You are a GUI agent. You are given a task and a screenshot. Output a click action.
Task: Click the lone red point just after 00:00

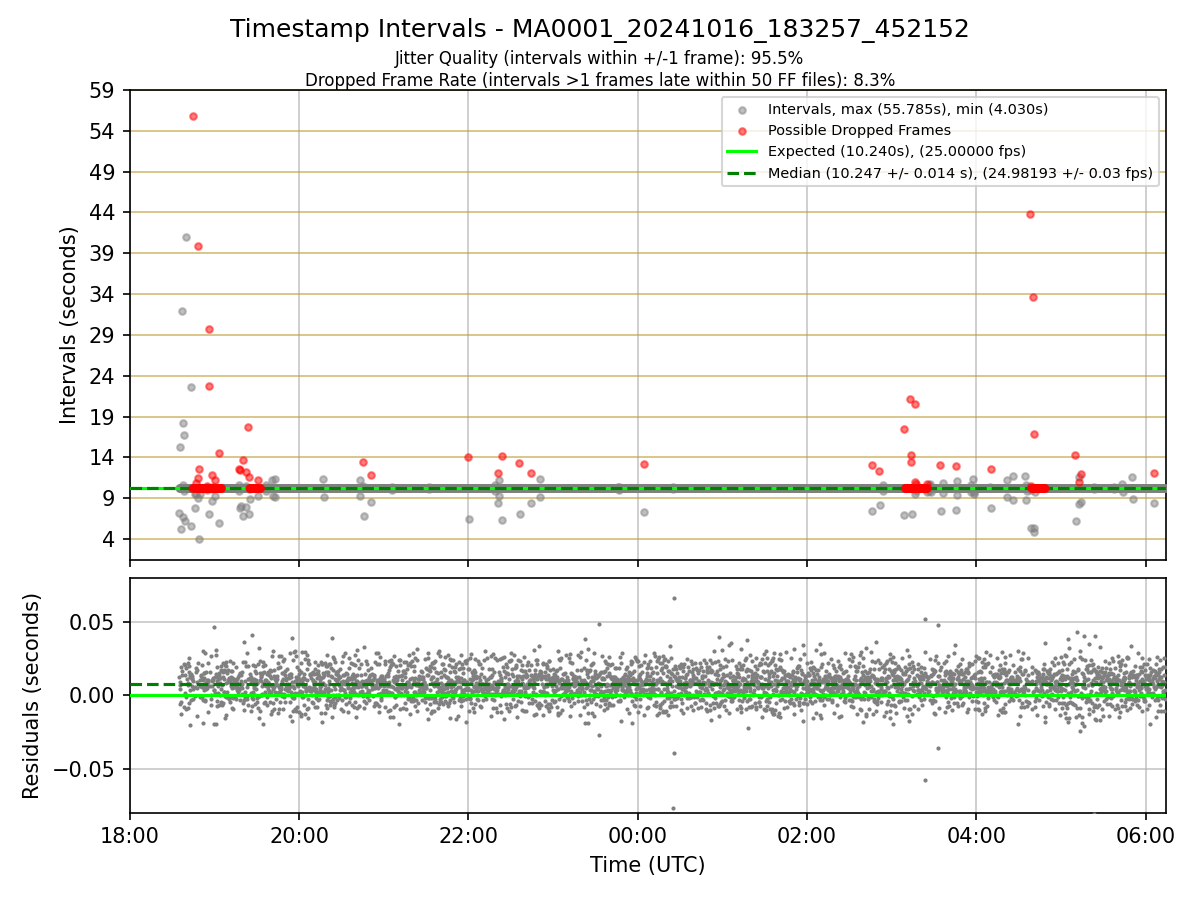pyautogui.click(x=644, y=464)
